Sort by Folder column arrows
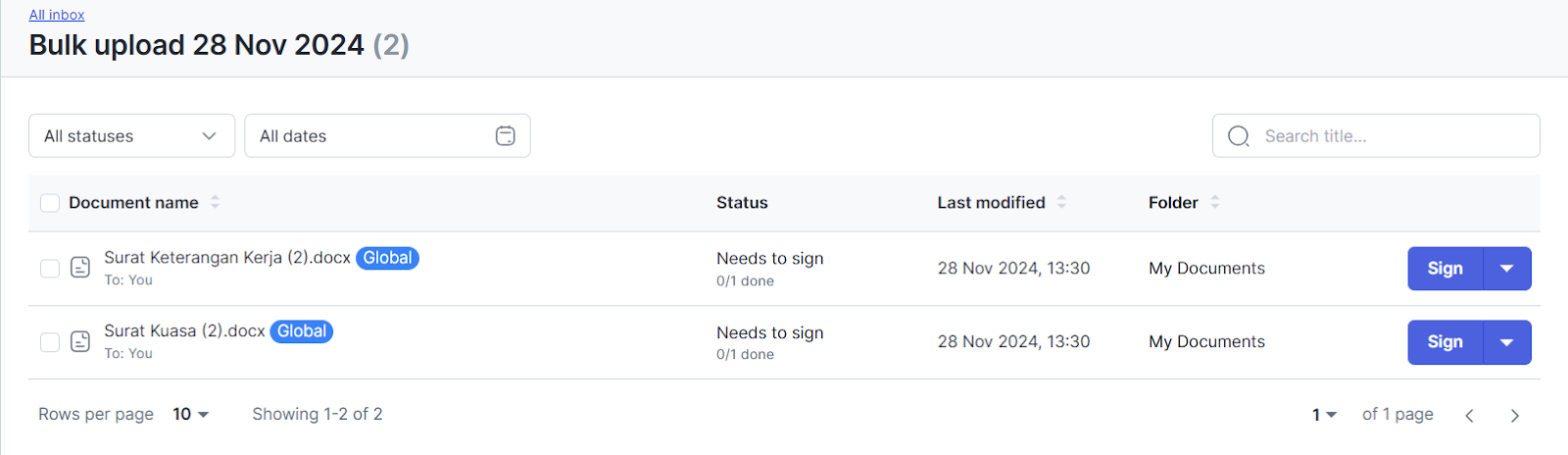The height and width of the screenshot is (455, 1568). pos(1215,202)
